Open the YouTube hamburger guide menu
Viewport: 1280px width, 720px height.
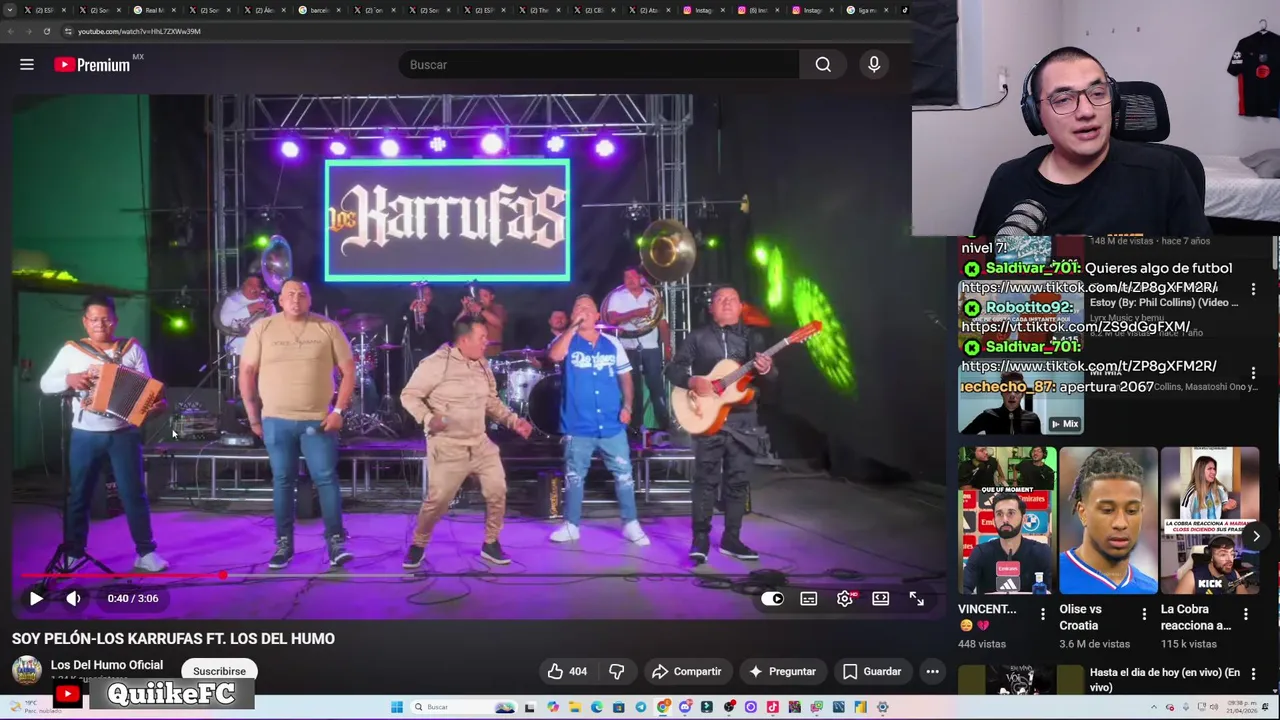(x=27, y=64)
